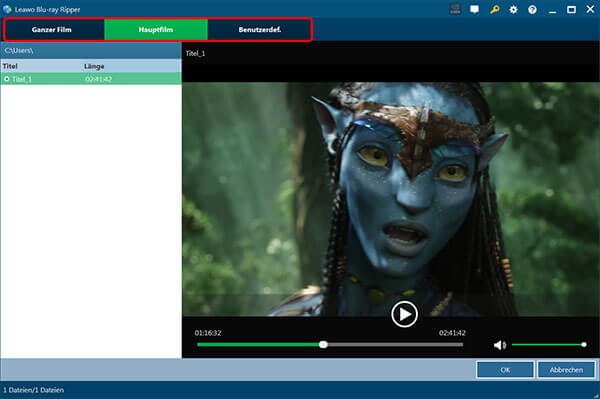Click the Leawo Blu-ray Ripper app logo

(x=7, y=9)
